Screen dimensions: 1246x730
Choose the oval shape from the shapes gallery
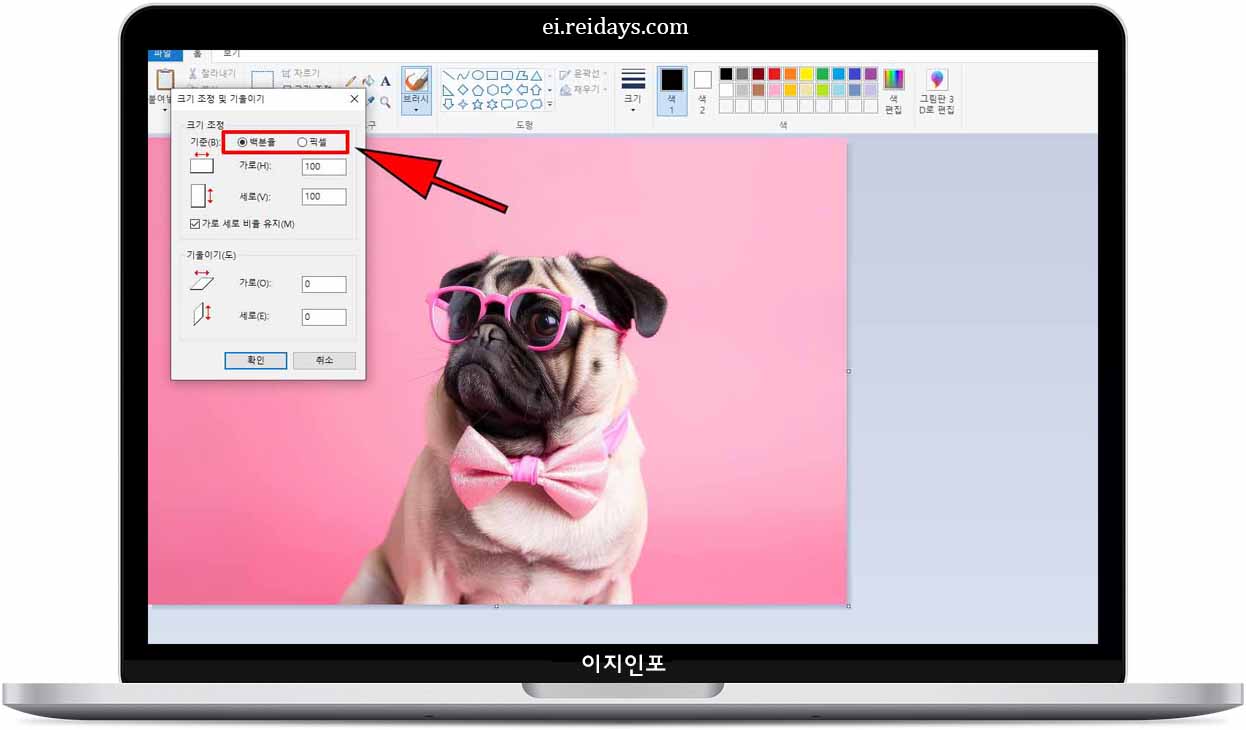(478, 75)
